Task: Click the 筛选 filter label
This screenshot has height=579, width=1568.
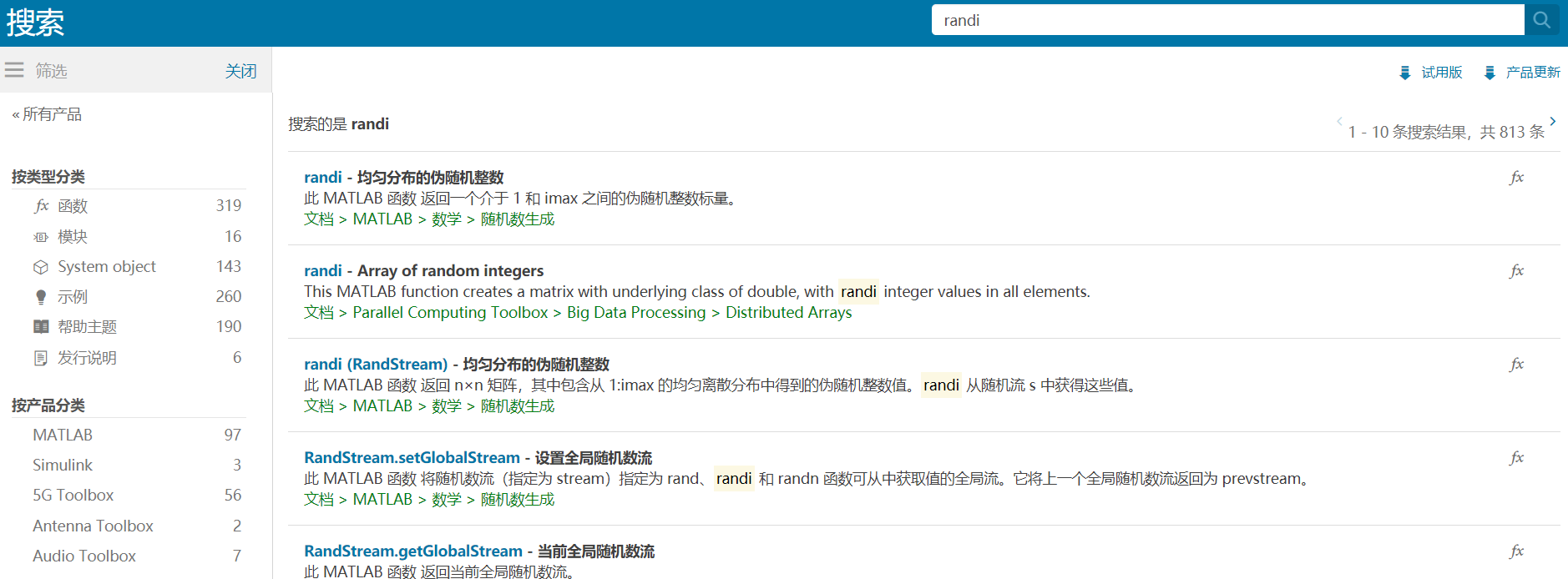Action: coord(51,71)
